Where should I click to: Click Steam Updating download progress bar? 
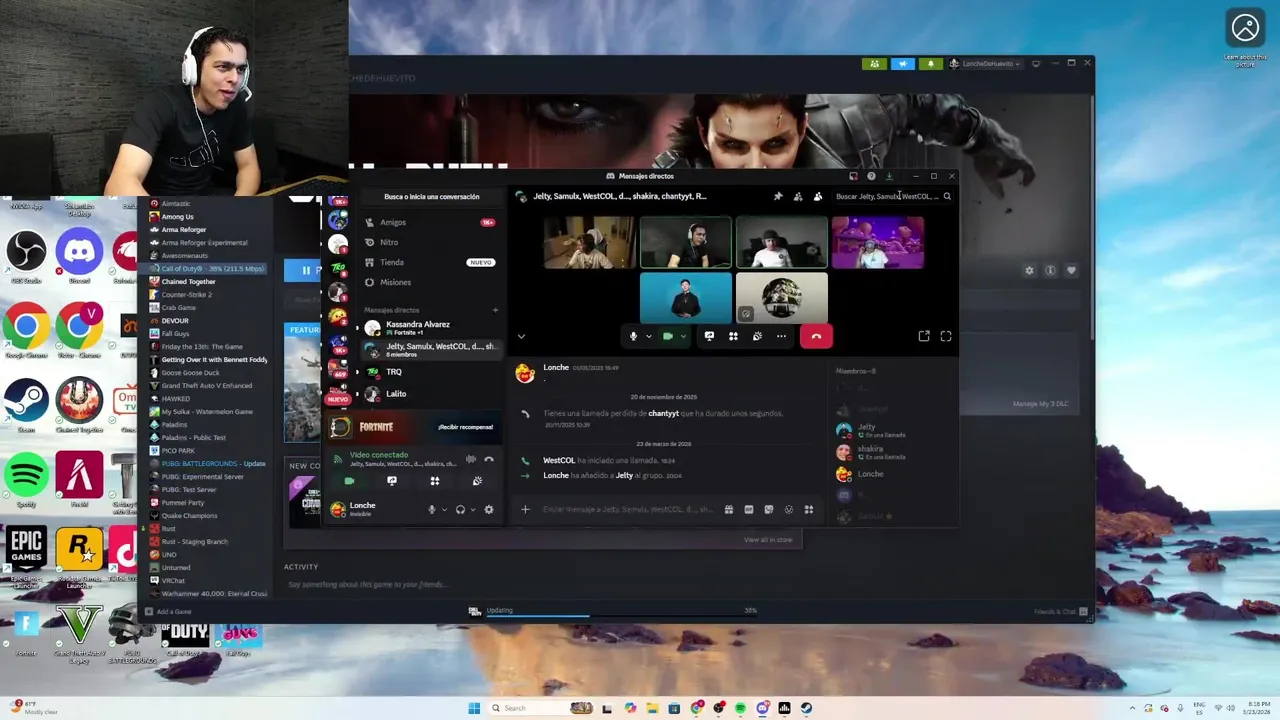620,616
